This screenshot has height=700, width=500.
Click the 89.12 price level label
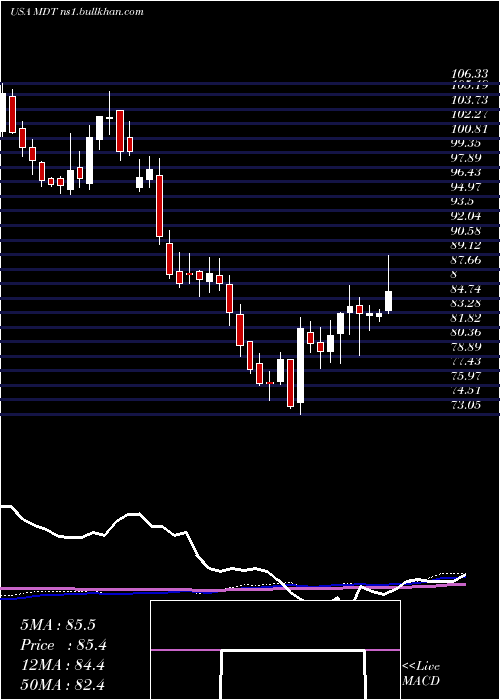click(466, 246)
